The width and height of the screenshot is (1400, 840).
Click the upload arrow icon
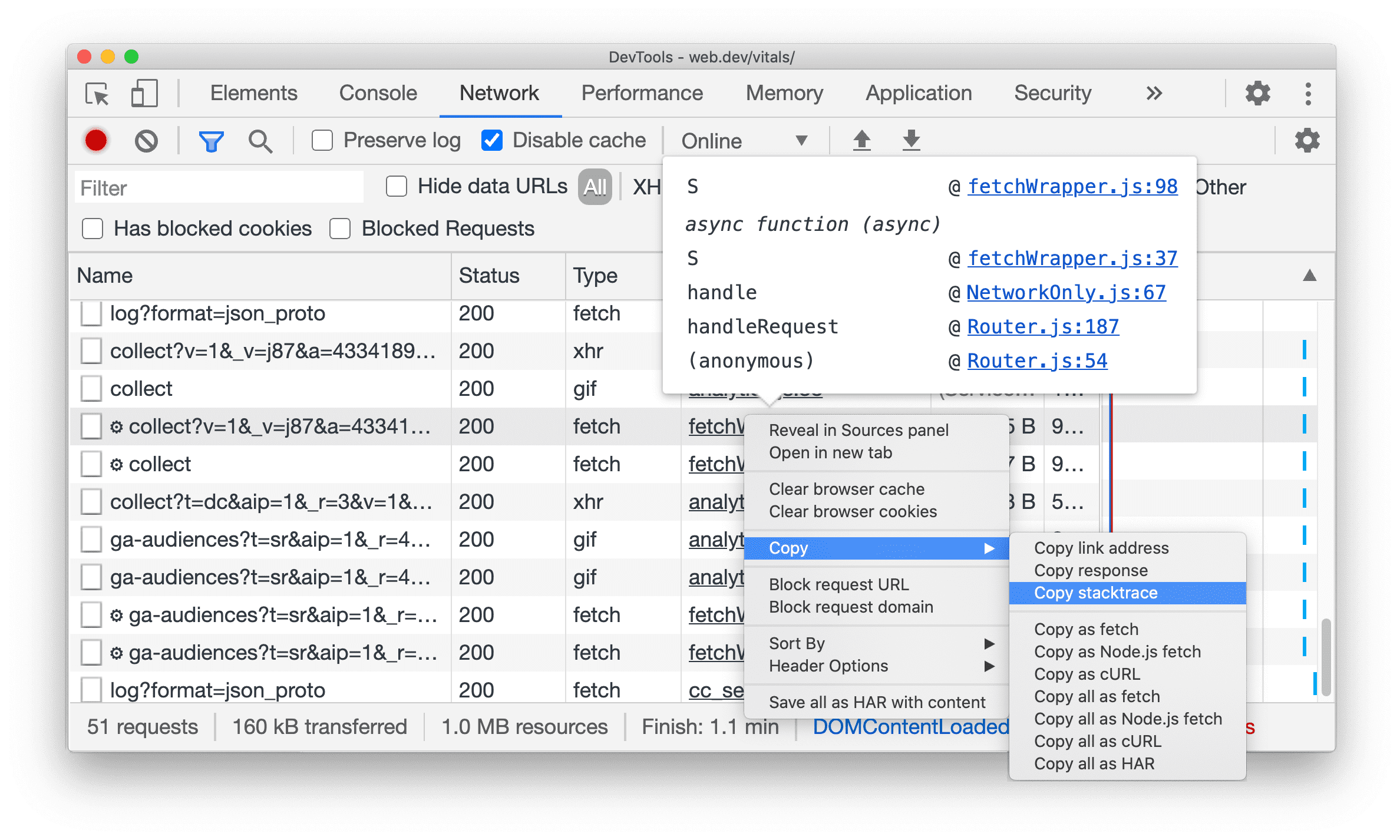[x=862, y=139]
